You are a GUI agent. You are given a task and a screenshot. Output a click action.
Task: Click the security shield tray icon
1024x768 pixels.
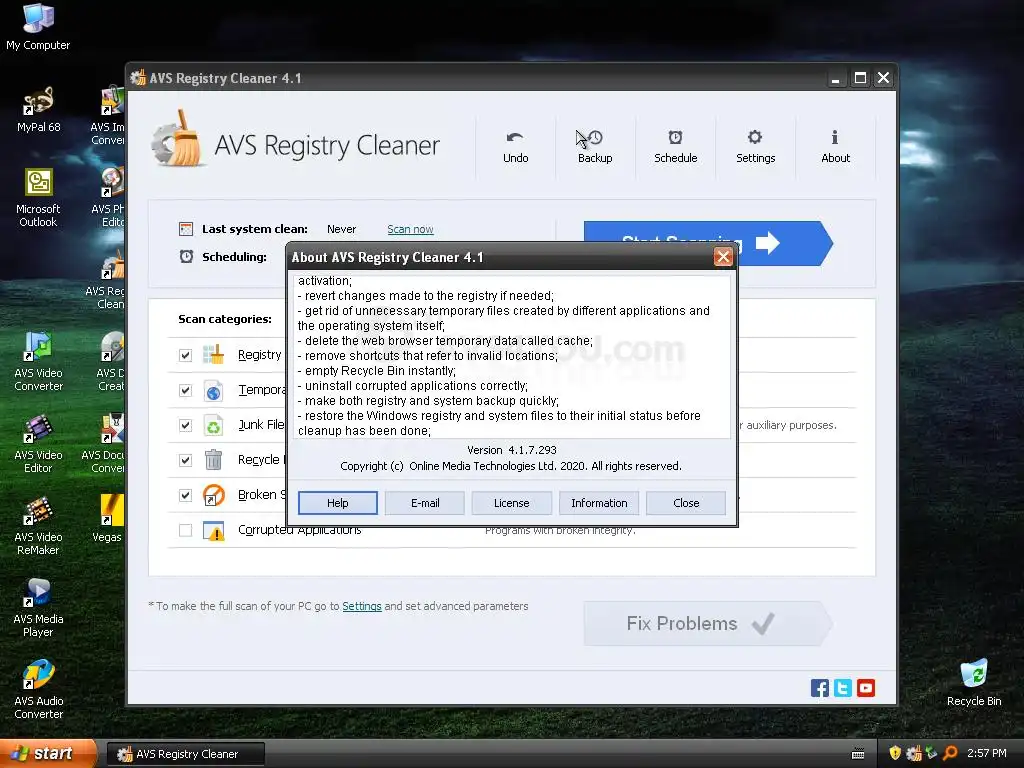pos(895,753)
